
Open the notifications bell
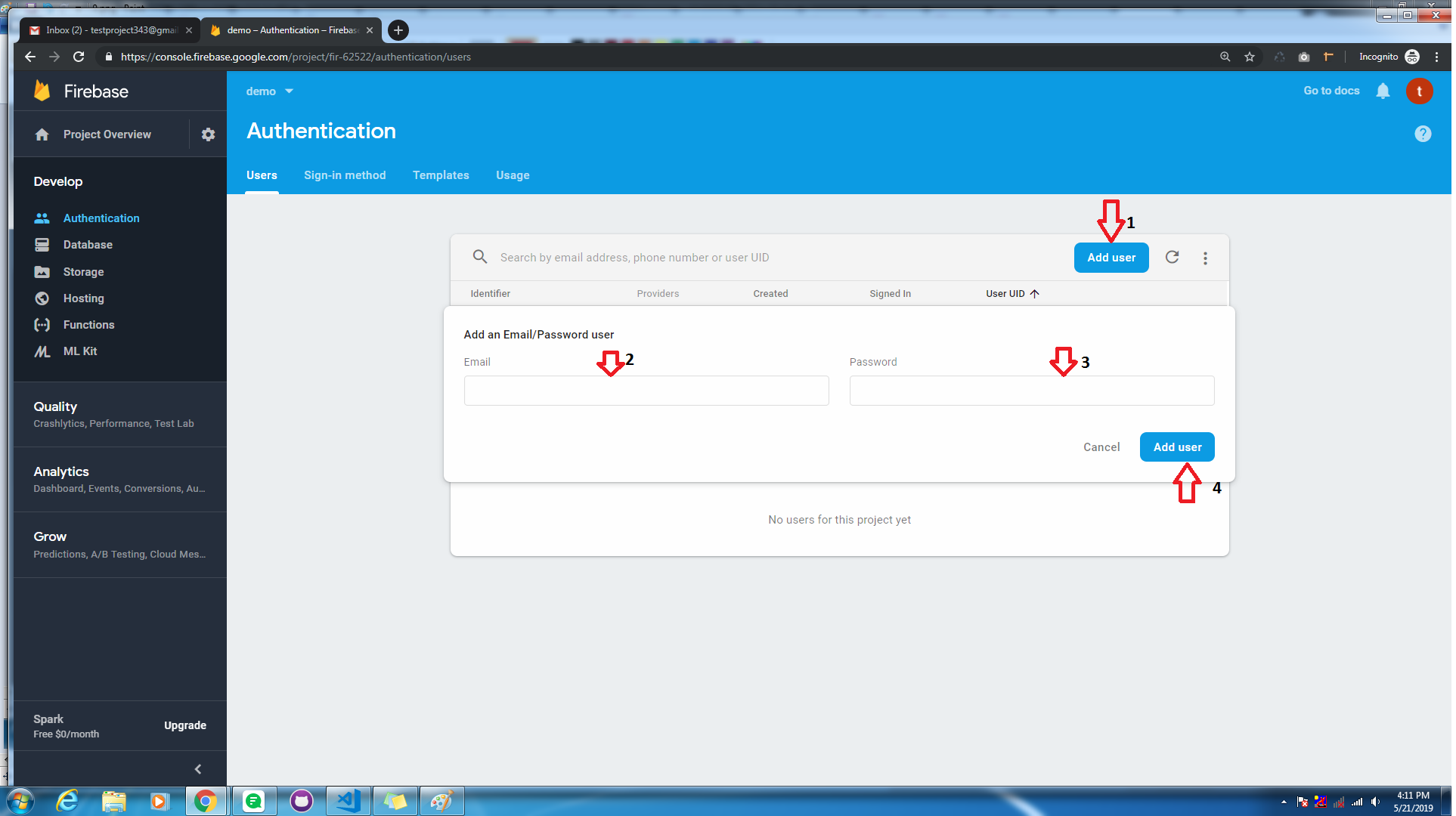[x=1383, y=91]
